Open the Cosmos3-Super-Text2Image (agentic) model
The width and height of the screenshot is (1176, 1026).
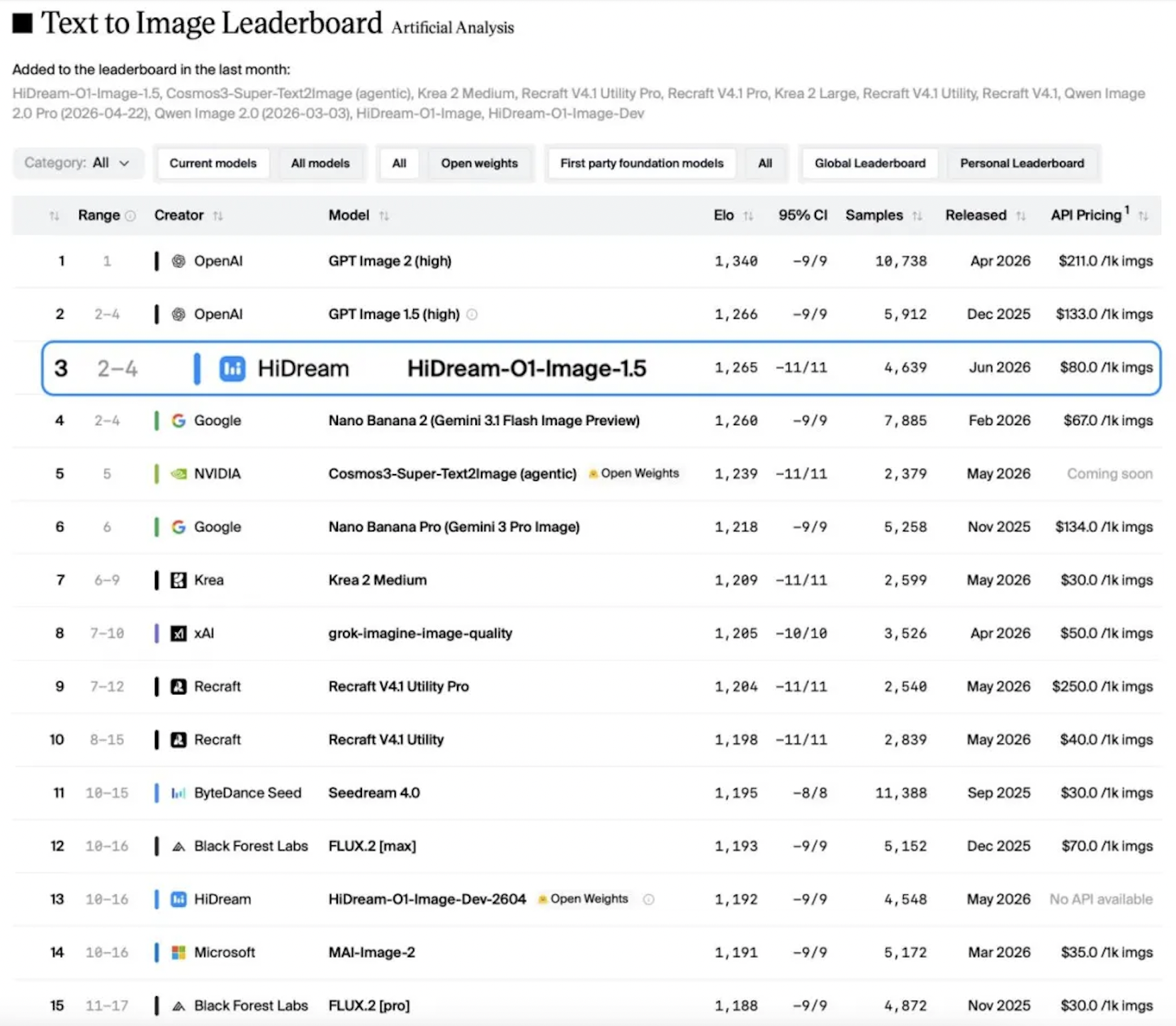(x=452, y=473)
